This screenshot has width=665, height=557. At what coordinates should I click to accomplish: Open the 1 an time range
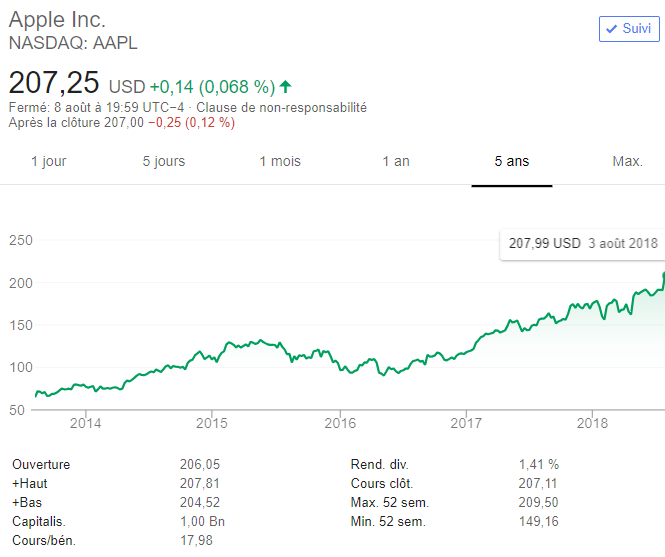click(396, 161)
